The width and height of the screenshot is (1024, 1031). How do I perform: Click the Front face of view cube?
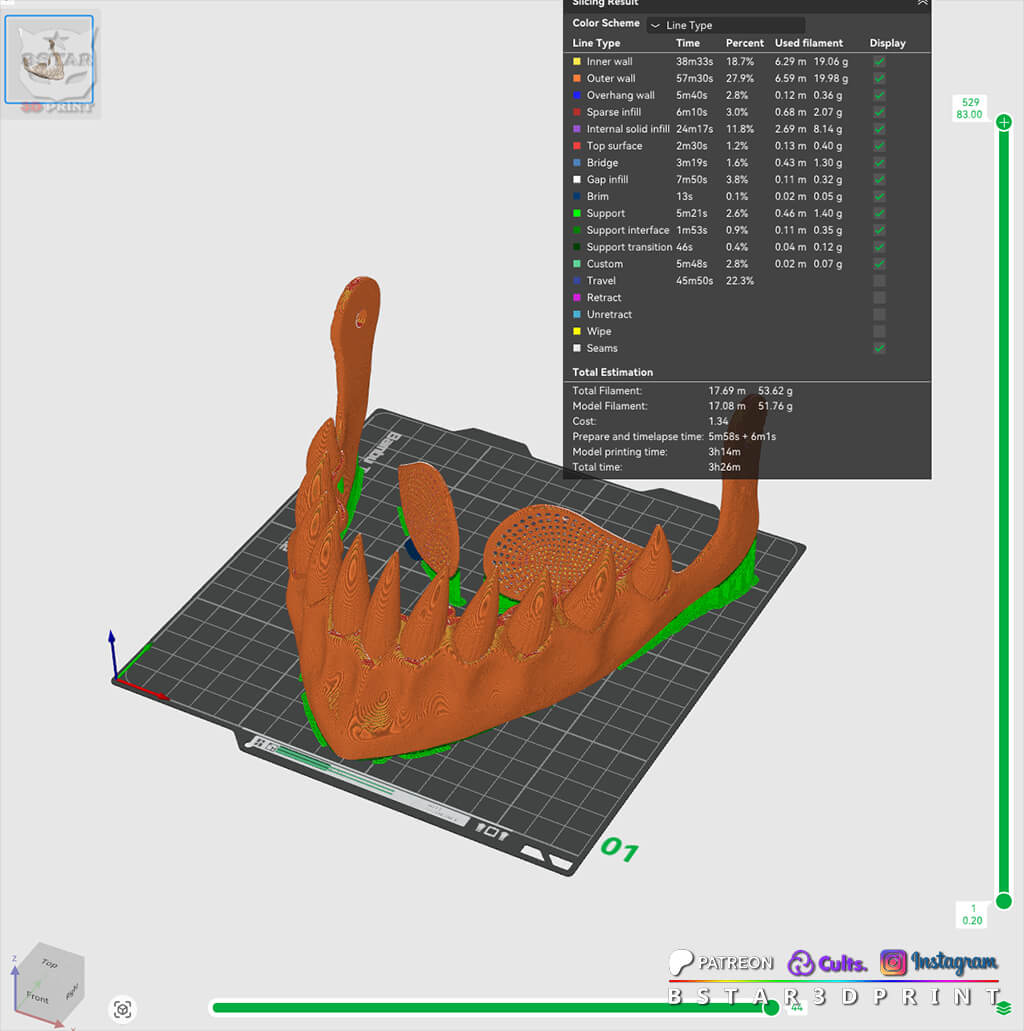pos(37,997)
